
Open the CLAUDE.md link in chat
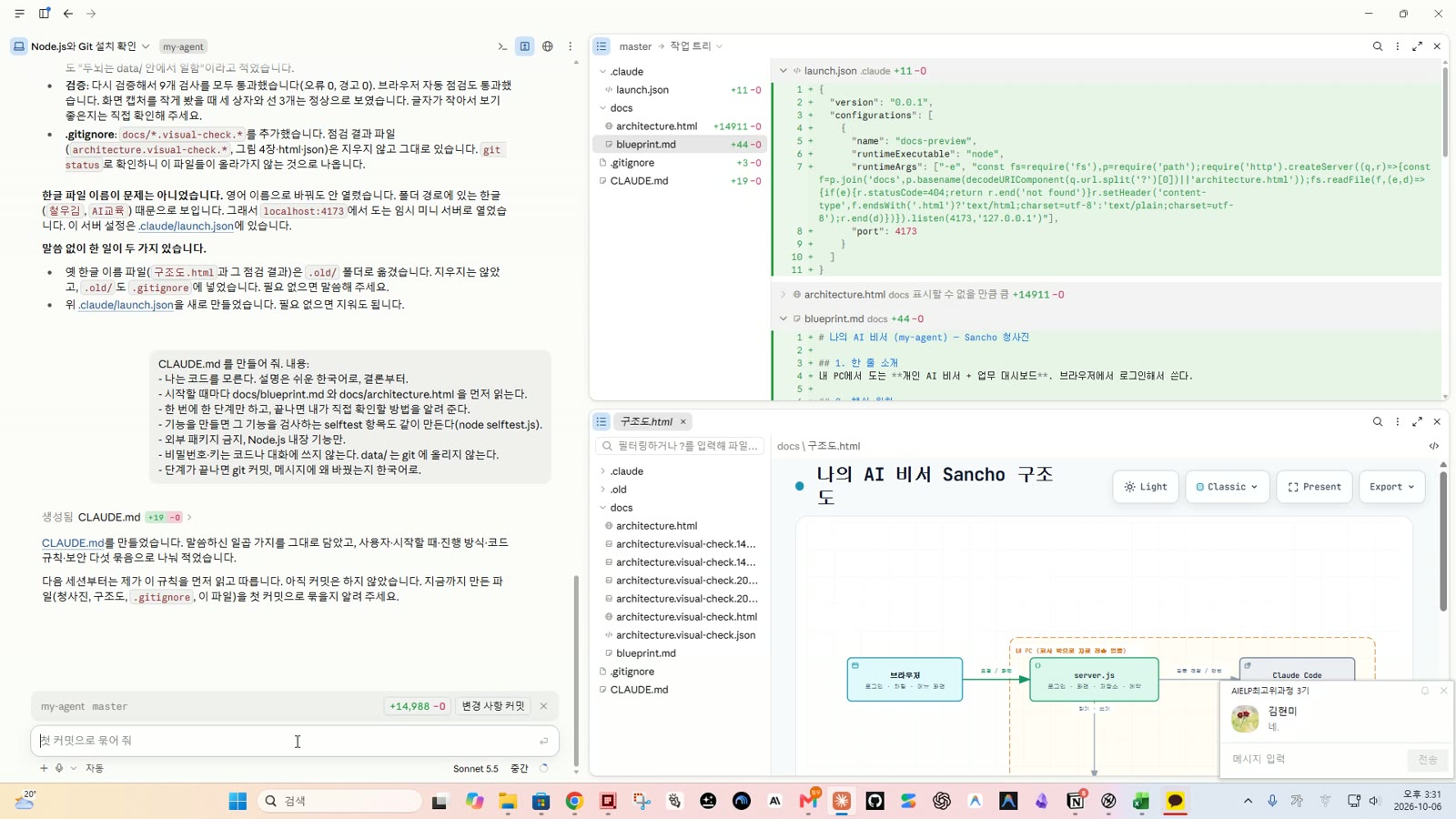point(73,542)
